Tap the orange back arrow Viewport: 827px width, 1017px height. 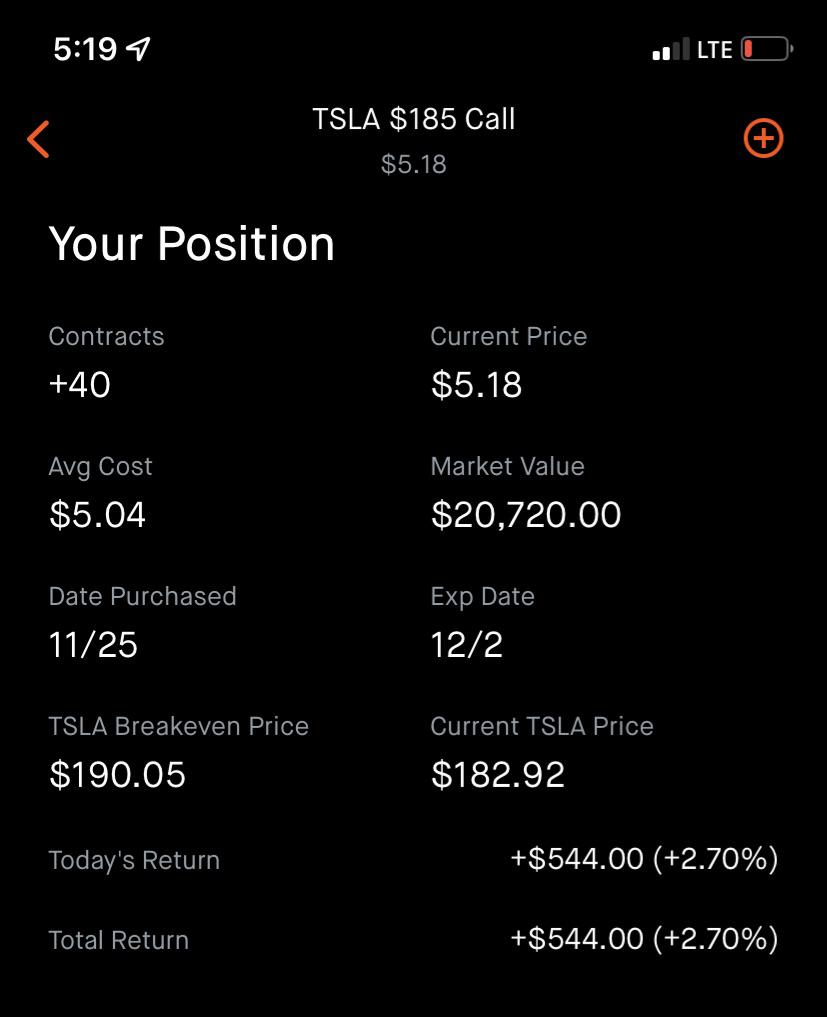38,139
